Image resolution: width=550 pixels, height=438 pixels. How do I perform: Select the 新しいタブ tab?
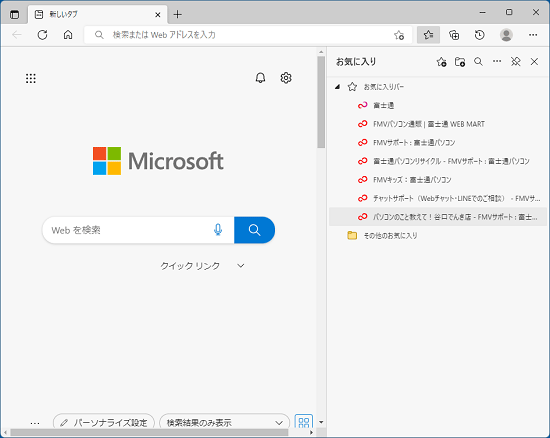pos(98,15)
